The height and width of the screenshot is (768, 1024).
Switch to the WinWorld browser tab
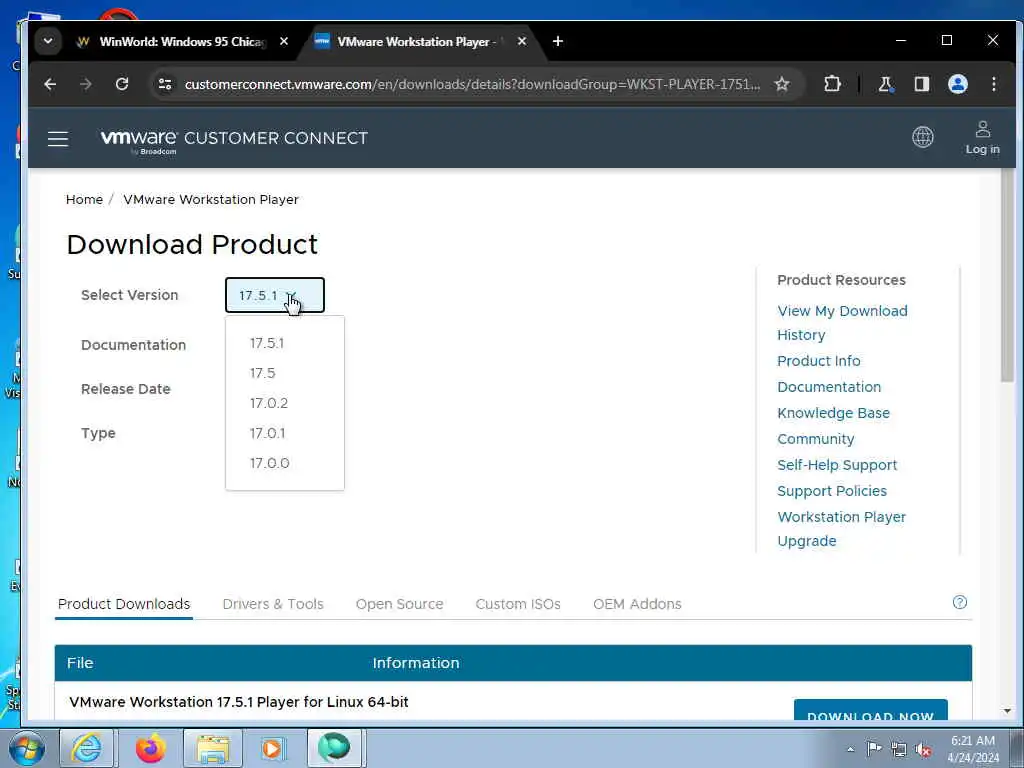183,41
